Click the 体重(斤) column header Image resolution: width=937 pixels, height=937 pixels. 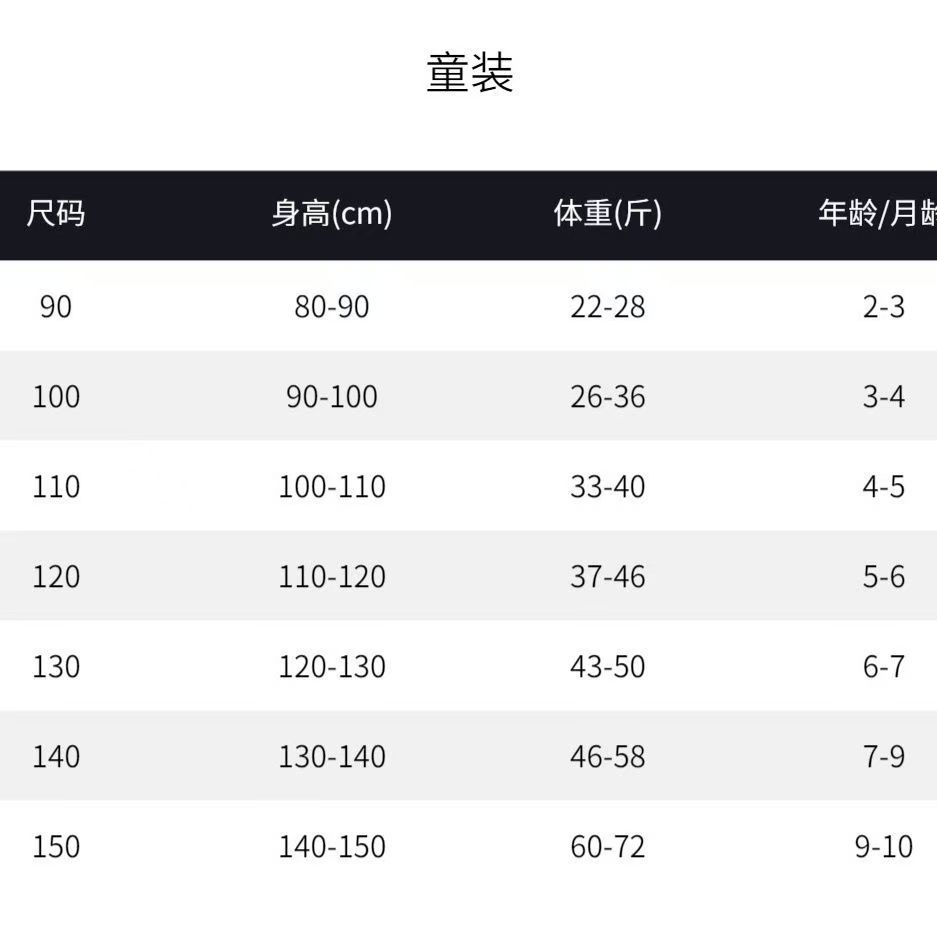[x=608, y=214]
